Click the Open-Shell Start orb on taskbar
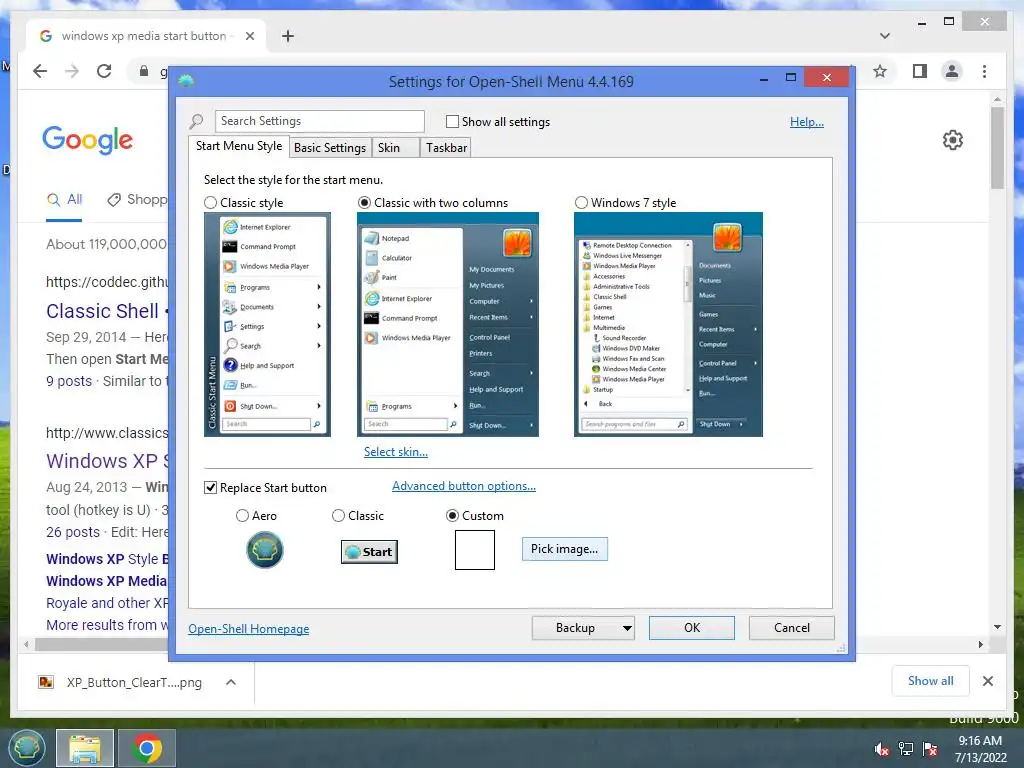This screenshot has height=768, width=1024. click(26, 748)
